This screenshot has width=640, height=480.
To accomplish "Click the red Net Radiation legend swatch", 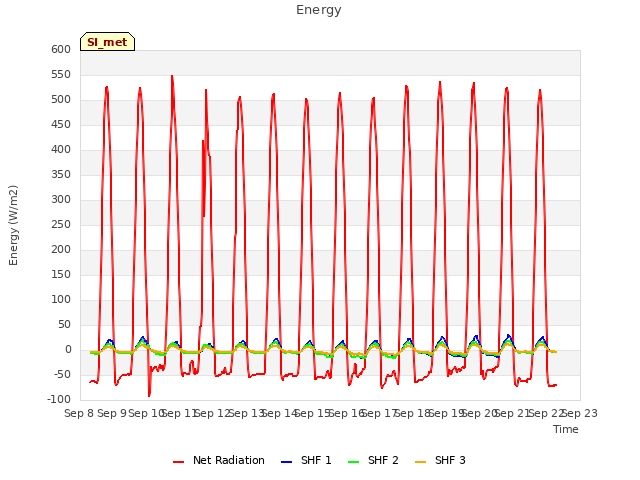I will tap(178, 462).
